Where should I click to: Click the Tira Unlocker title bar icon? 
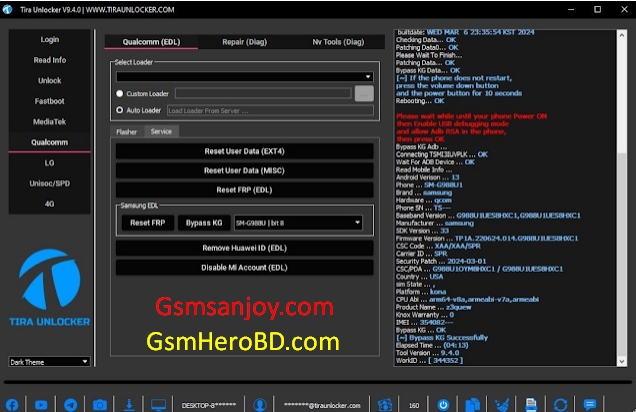(x=7, y=9)
